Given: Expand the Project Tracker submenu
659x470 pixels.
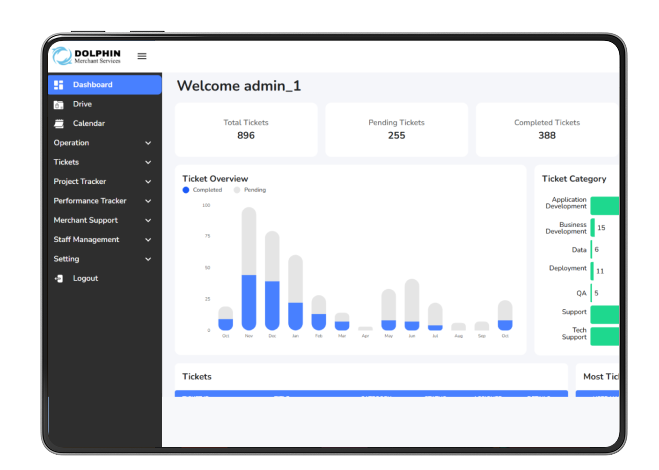Looking at the screenshot, I should click(x=104, y=182).
